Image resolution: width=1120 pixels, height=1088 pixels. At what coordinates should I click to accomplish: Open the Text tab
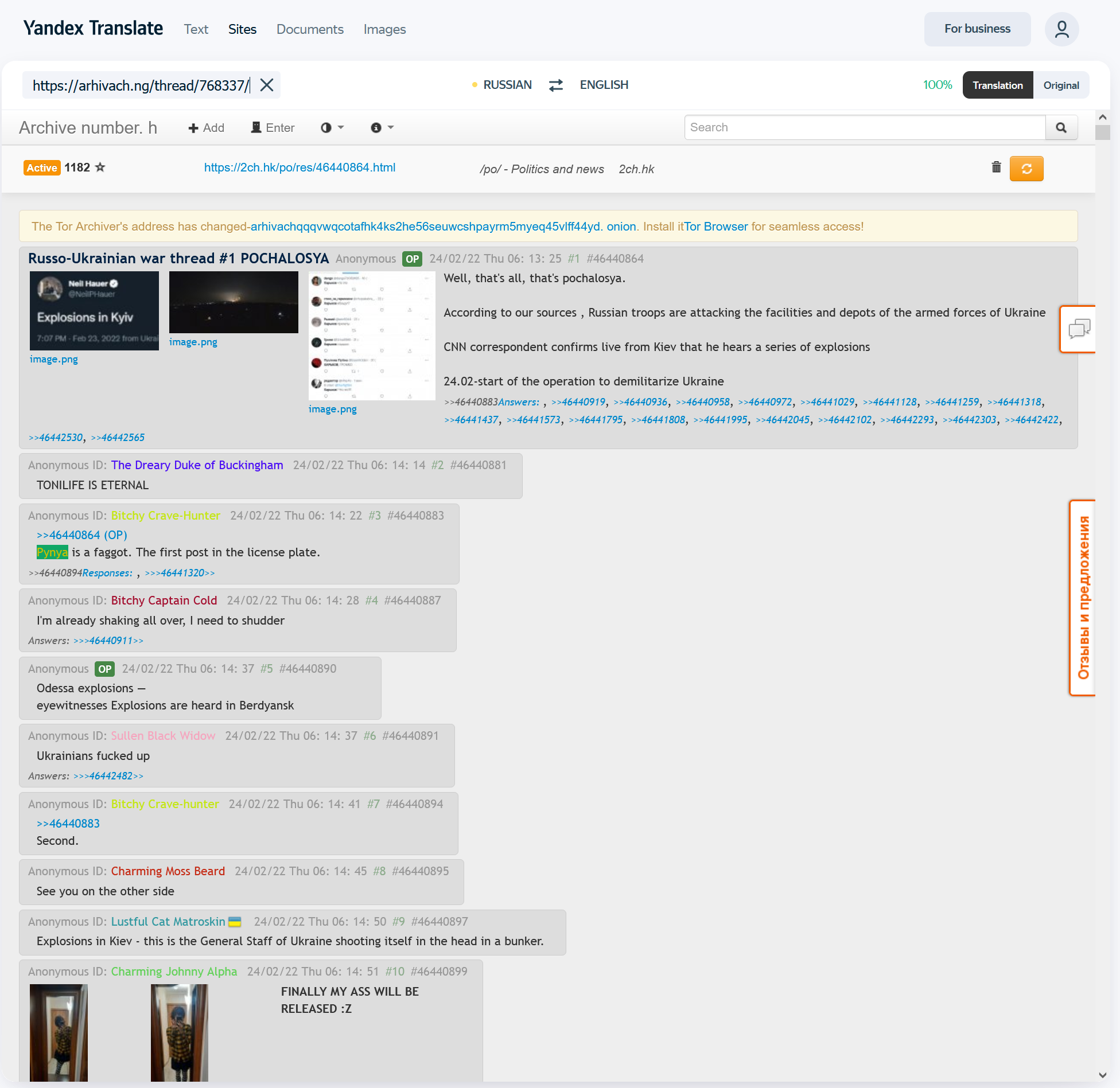[196, 29]
